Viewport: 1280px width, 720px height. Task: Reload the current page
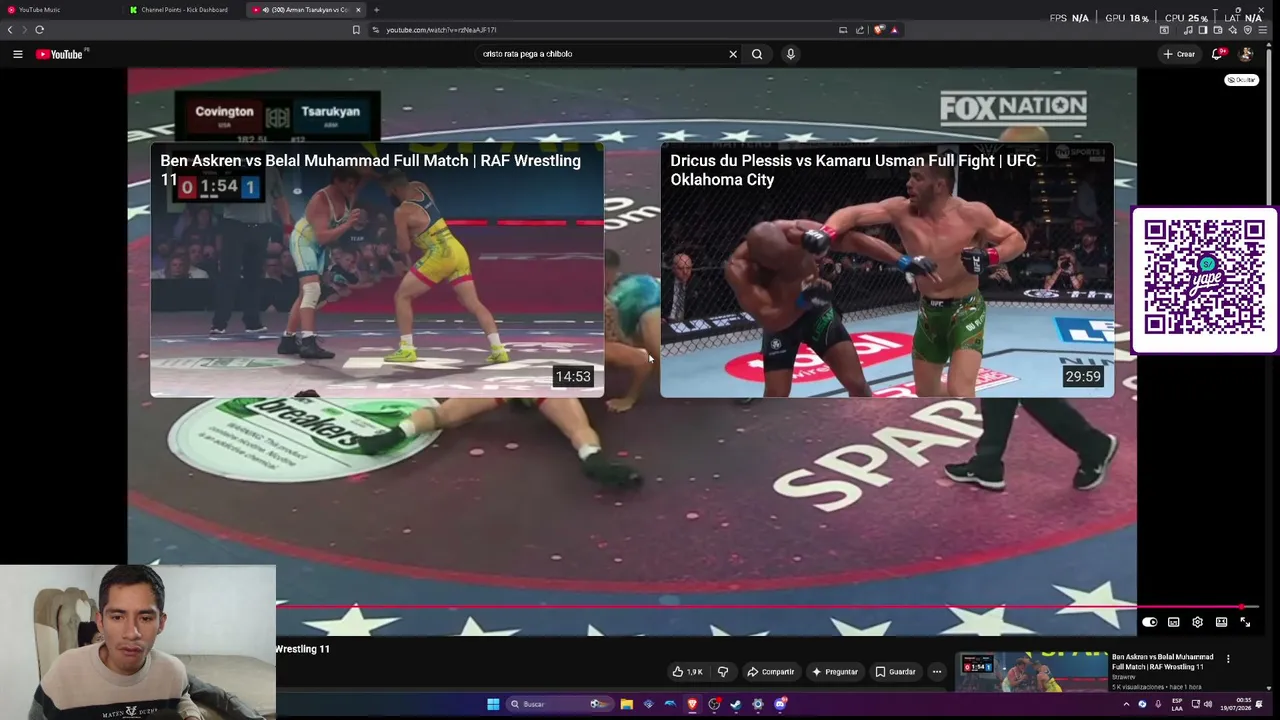[x=40, y=30]
